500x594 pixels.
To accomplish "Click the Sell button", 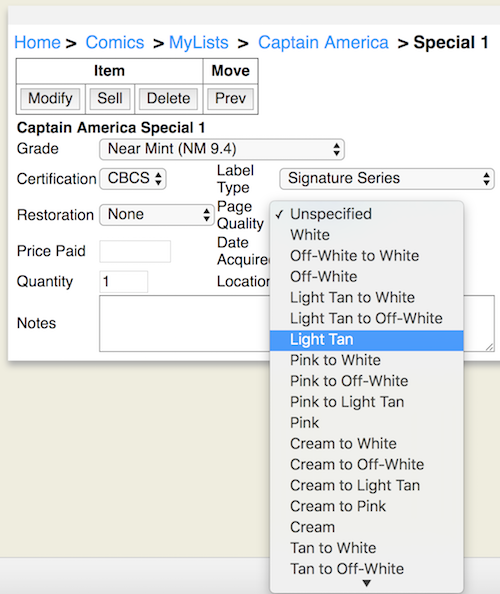I will point(110,99).
